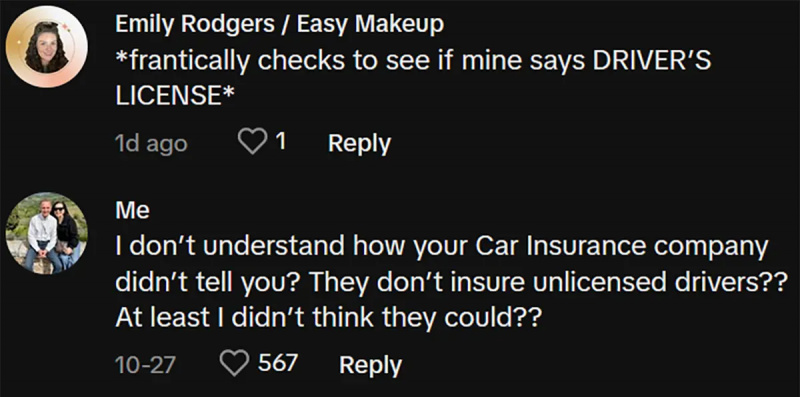The image size is (800, 397).
Task: Click the "1d ago" timestamp
Action: click(151, 144)
